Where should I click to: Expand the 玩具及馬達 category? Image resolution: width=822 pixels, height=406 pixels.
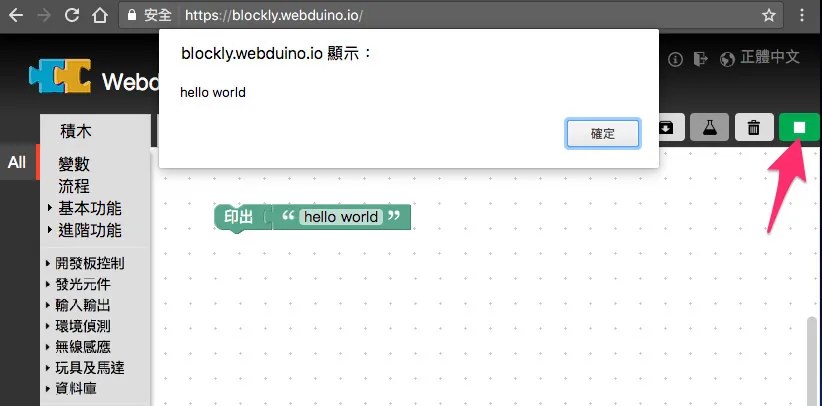pos(85,368)
